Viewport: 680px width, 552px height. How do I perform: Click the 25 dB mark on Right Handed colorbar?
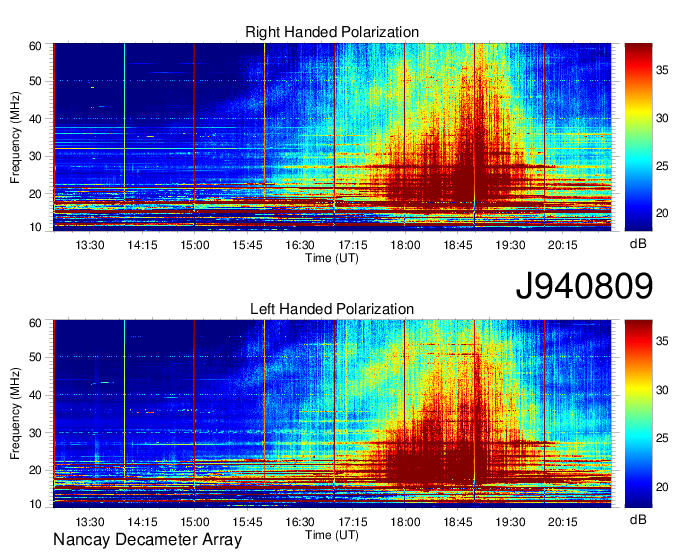(662, 166)
